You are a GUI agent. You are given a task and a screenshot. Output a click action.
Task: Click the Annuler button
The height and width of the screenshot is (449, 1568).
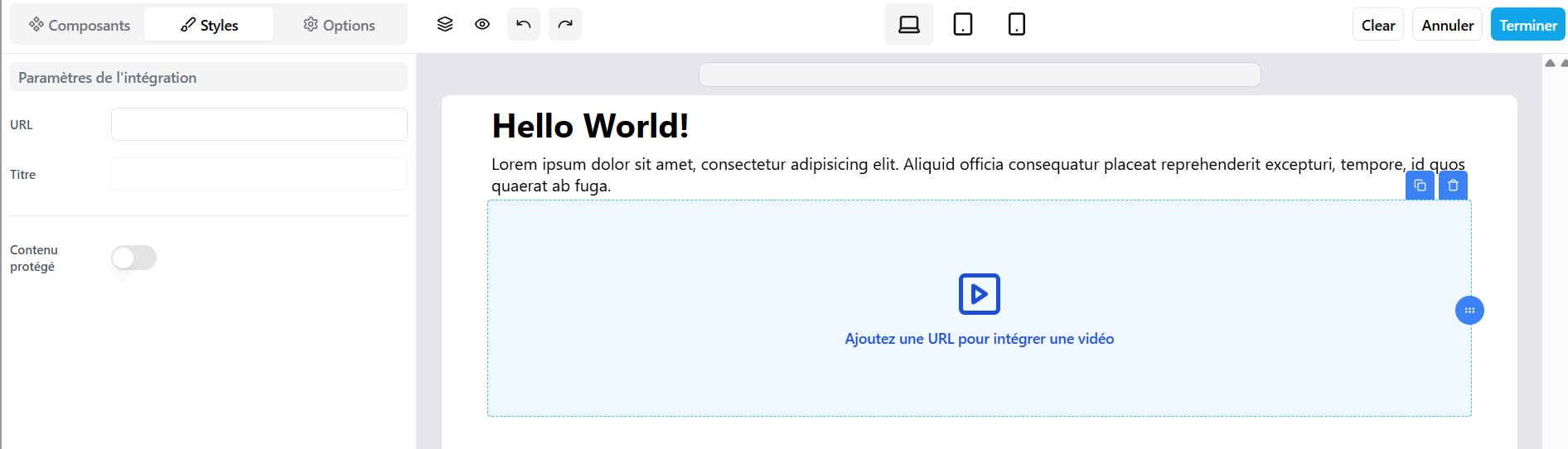[1447, 25]
